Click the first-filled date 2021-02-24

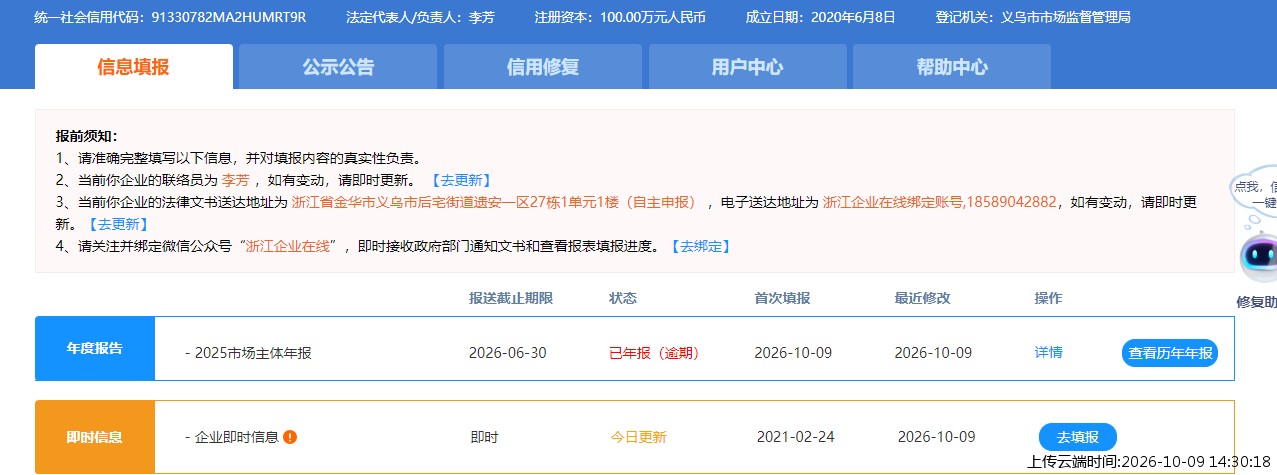[x=795, y=437]
